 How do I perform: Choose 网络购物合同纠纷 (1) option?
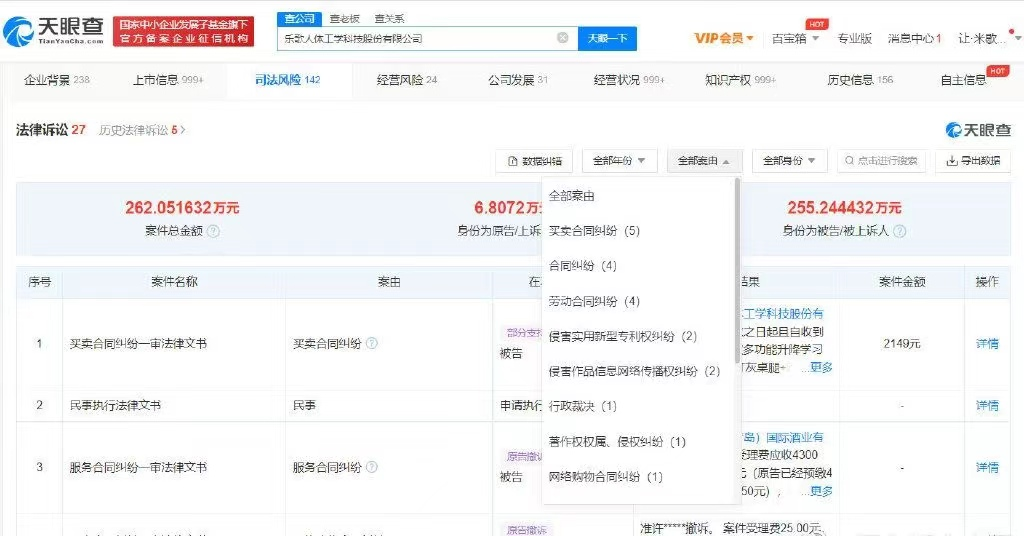(605, 477)
